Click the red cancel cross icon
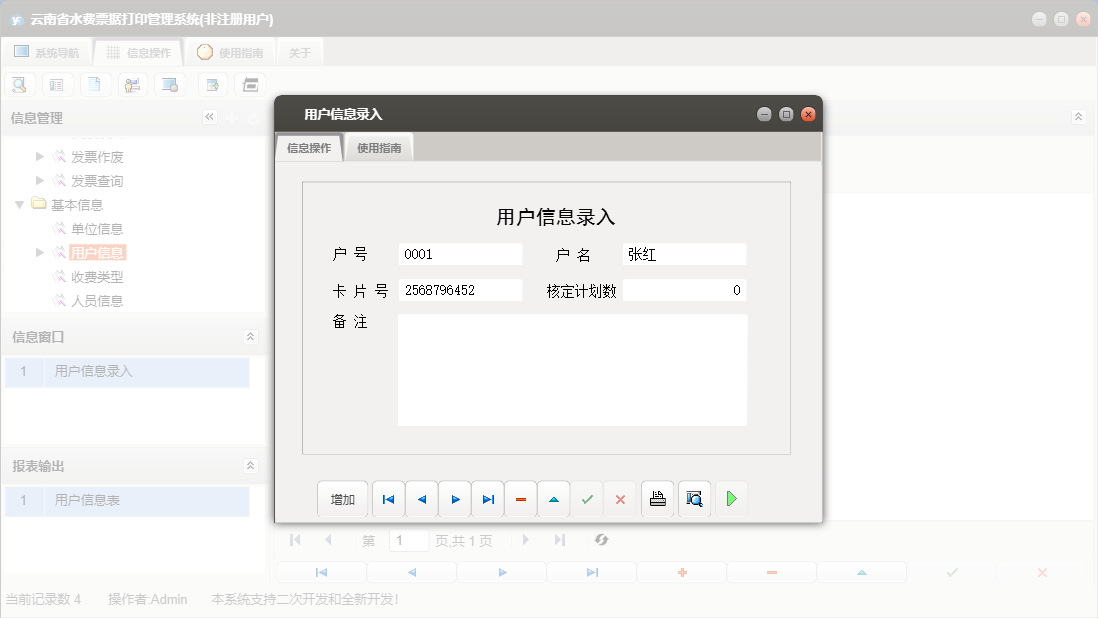The height and width of the screenshot is (618, 1098). (x=620, y=499)
